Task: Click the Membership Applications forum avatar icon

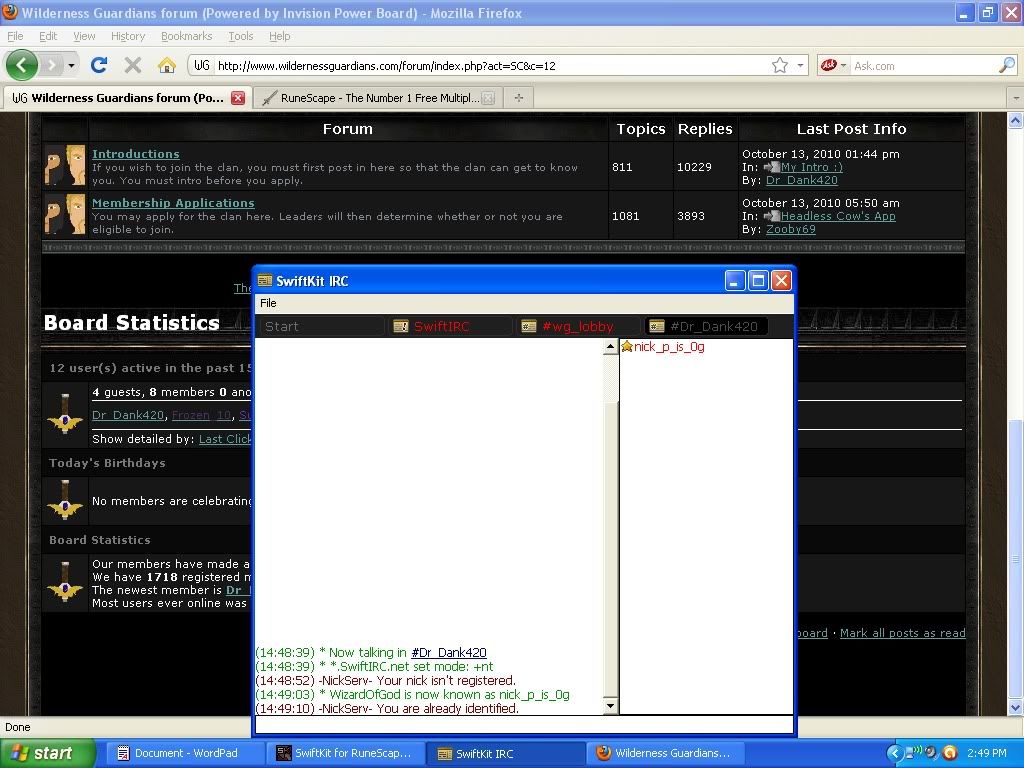Action: [x=65, y=214]
